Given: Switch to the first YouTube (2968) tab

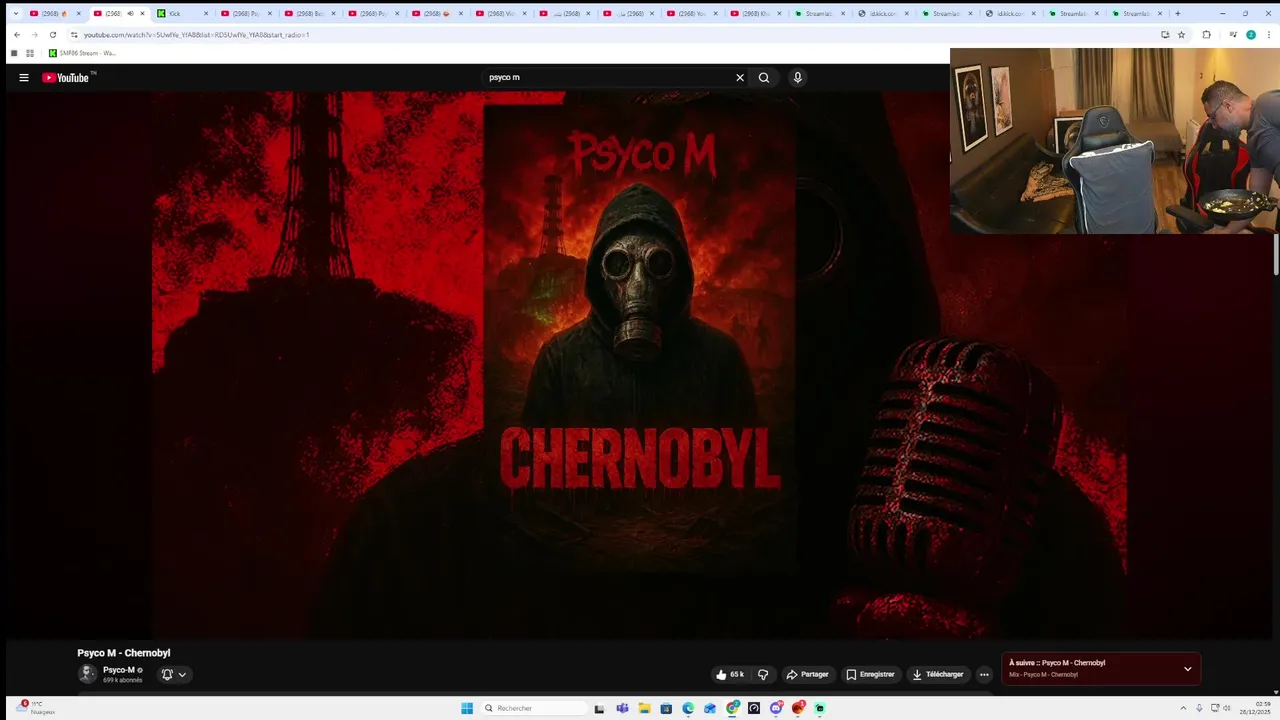Looking at the screenshot, I should (55, 13).
